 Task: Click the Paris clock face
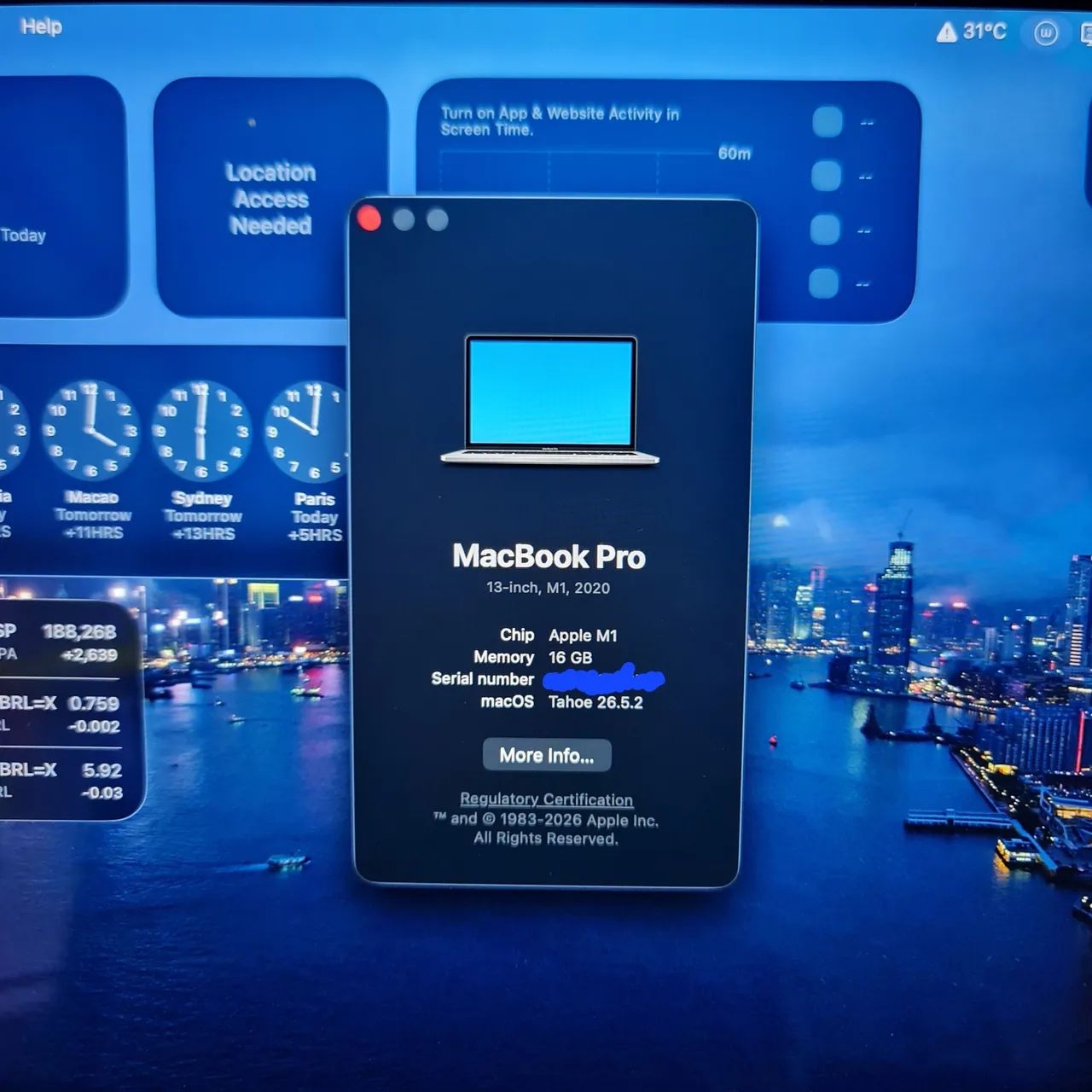pos(309,432)
